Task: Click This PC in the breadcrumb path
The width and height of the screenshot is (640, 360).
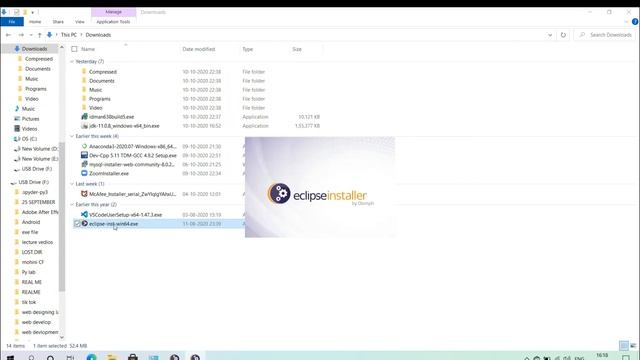Action: [x=69, y=35]
